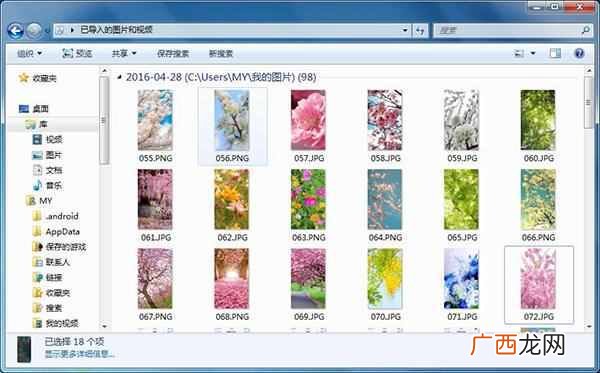Open the address bar history dropdown
The height and width of the screenshot is (373, 600).
pyautogui.click(x=405, y=30)
